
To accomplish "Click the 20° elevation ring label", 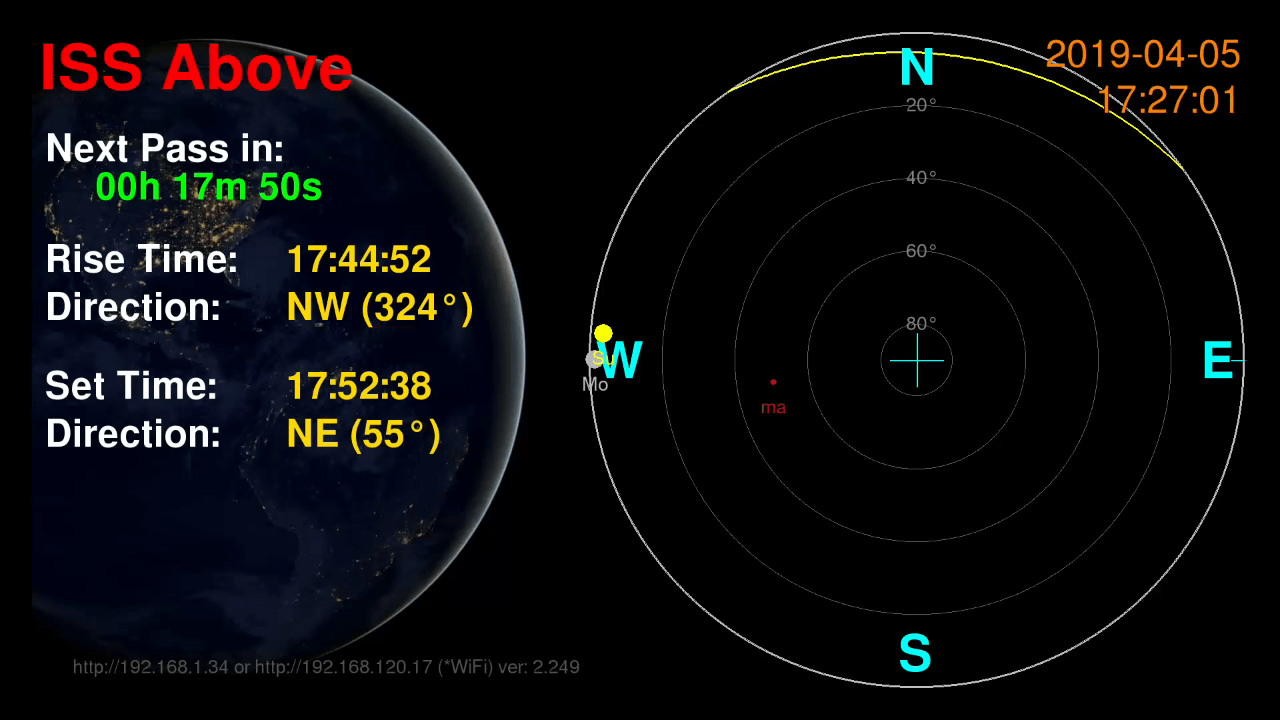I will (x=921, y=105).
